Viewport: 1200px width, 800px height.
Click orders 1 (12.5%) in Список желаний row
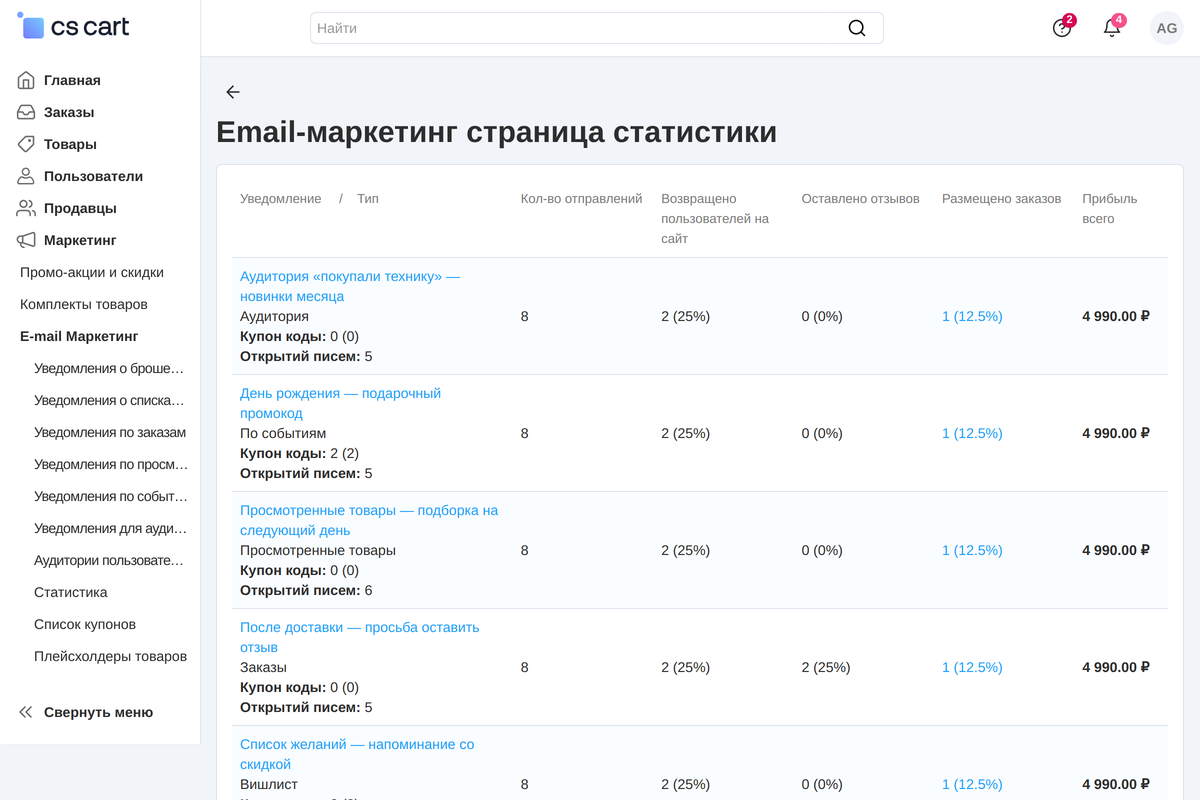pyautogui.click(x=972, y=784)
